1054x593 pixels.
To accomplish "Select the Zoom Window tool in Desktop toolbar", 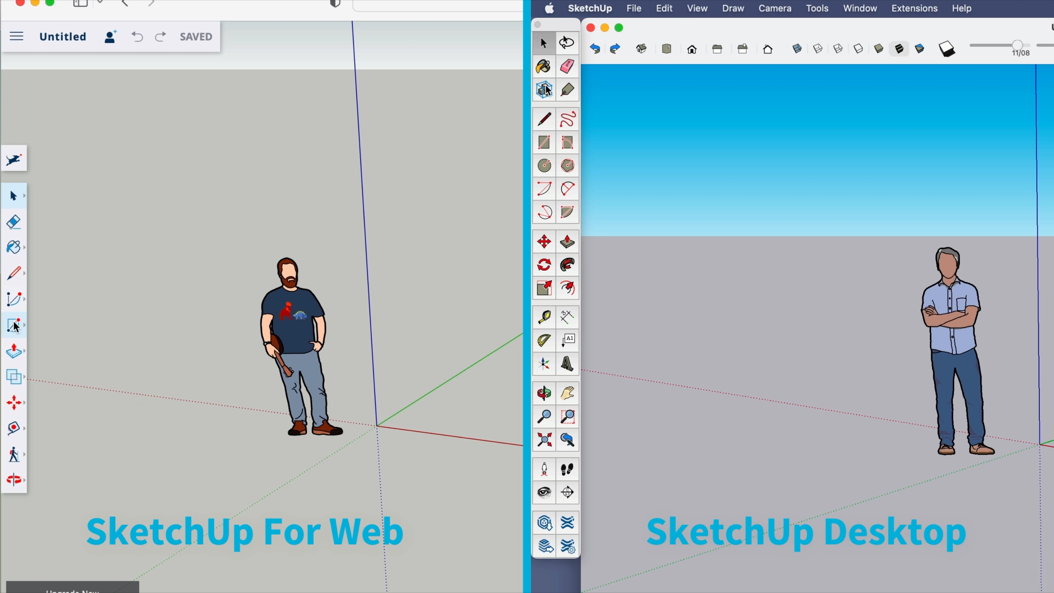I will [x=567, y=416].
